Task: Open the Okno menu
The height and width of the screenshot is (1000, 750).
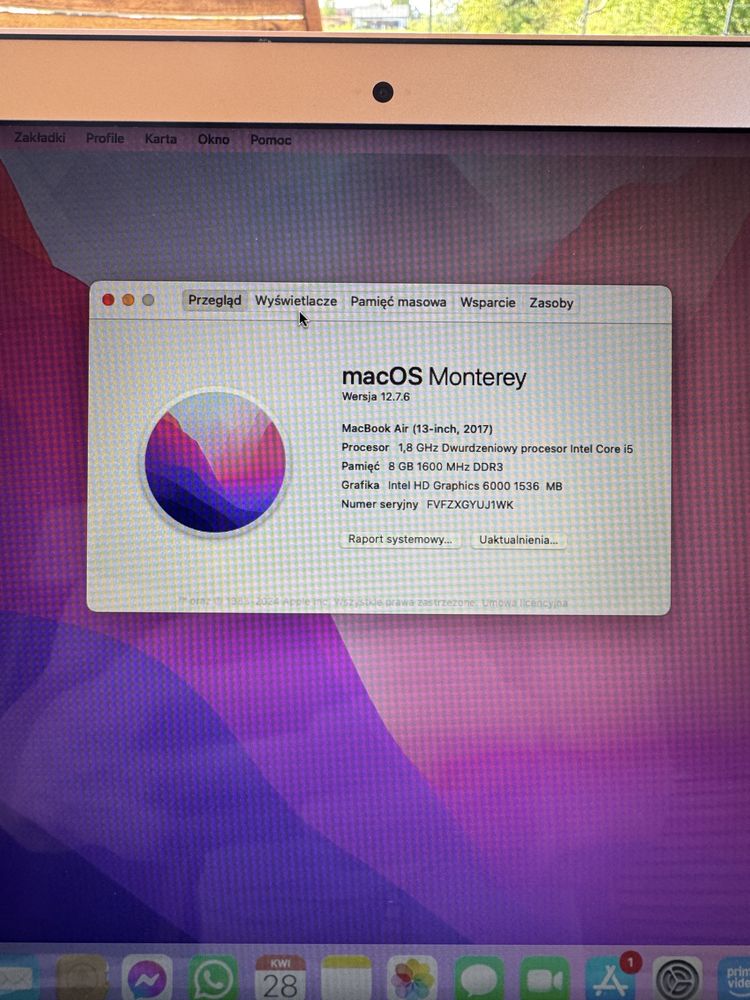Action: click(213, 139)
